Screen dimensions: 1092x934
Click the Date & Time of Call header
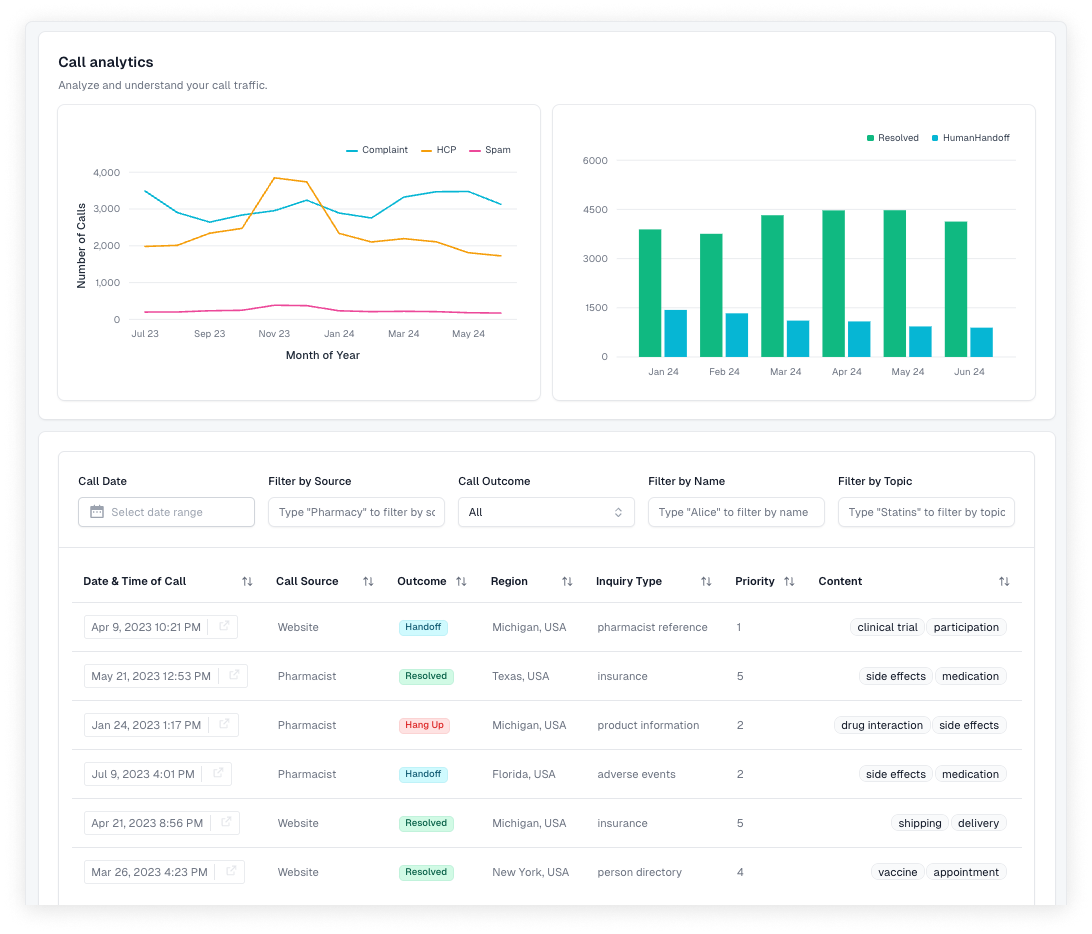point(134,582)
